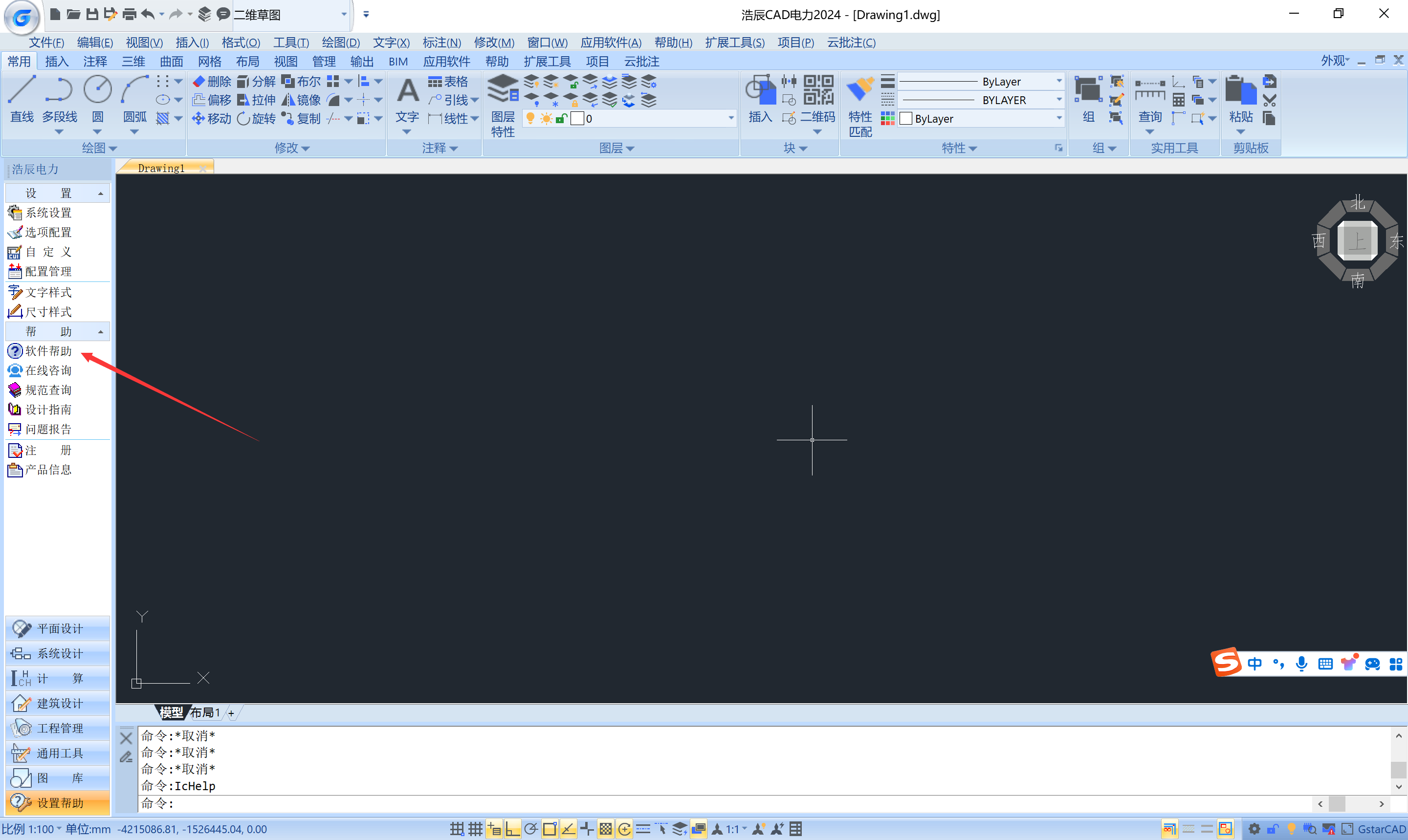The image size is (1408, 840).
Task: Click the QR code (二维码) tool
Action: tap(818, 90)
